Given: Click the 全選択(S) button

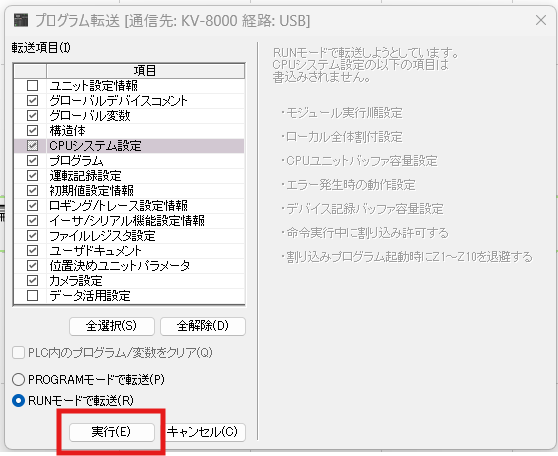Looking at the screenshot, I should (x=112, y=326).
